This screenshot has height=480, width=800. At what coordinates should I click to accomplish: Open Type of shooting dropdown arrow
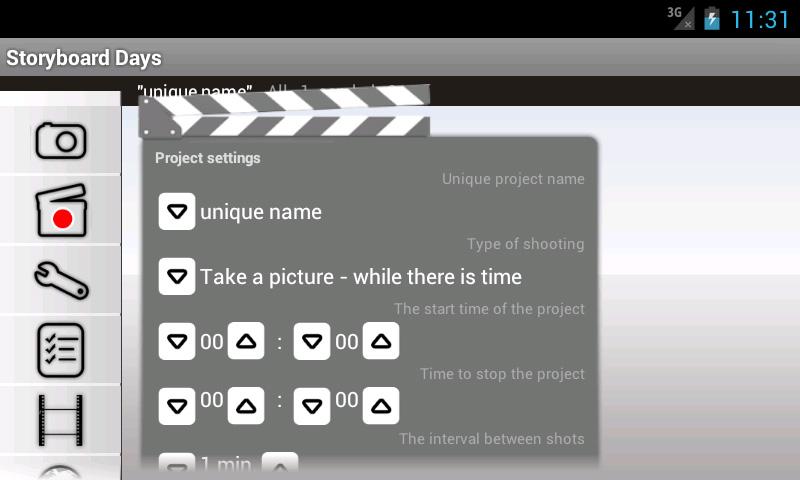tap(177, 276)
